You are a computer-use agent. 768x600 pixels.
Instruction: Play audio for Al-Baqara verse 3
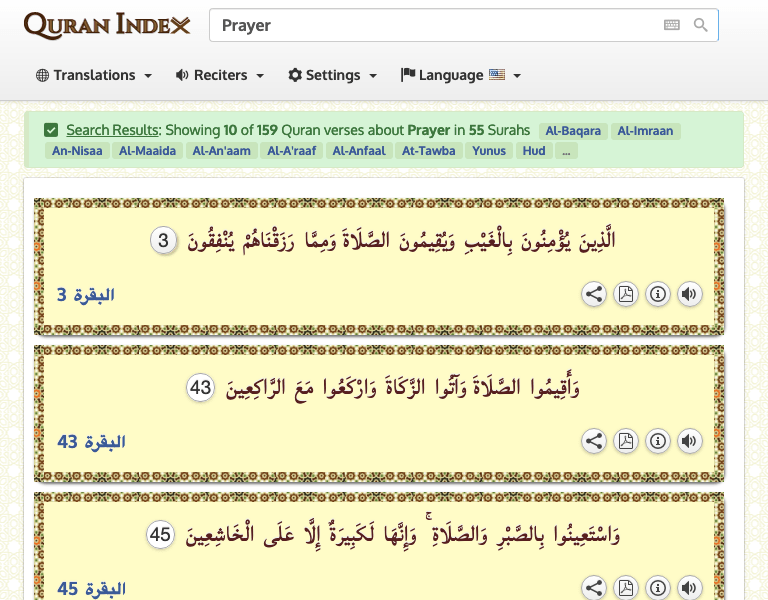pyautogui.click(x=689, y=294)
